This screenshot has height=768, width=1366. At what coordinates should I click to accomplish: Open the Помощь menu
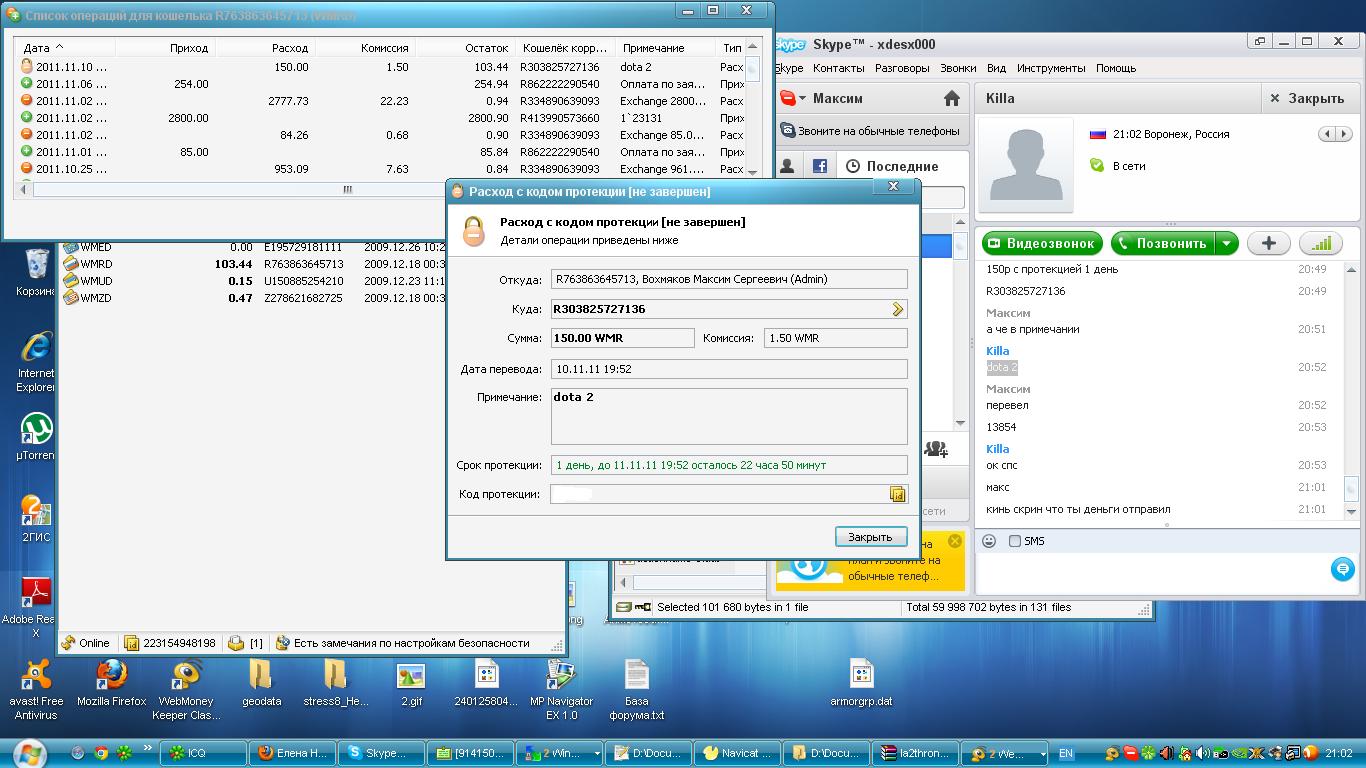click(1116, 68)
